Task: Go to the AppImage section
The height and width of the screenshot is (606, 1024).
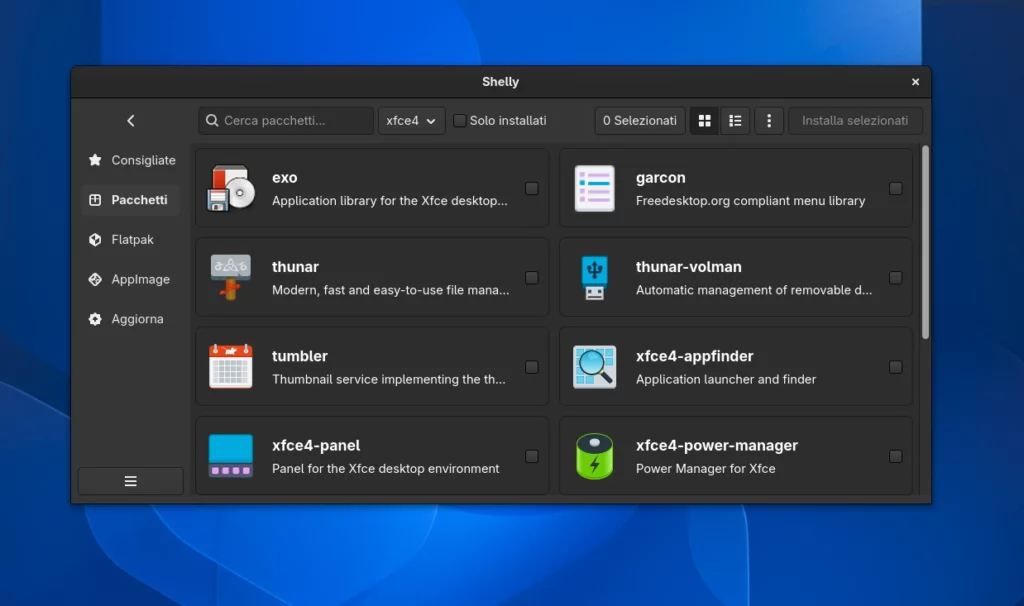Action: click(131, 279)
